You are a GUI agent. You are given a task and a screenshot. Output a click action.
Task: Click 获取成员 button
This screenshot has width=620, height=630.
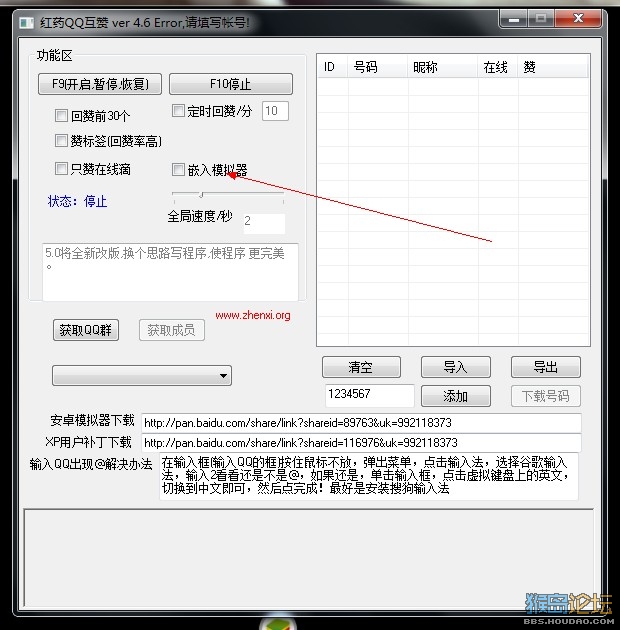[x=172, y=330]
